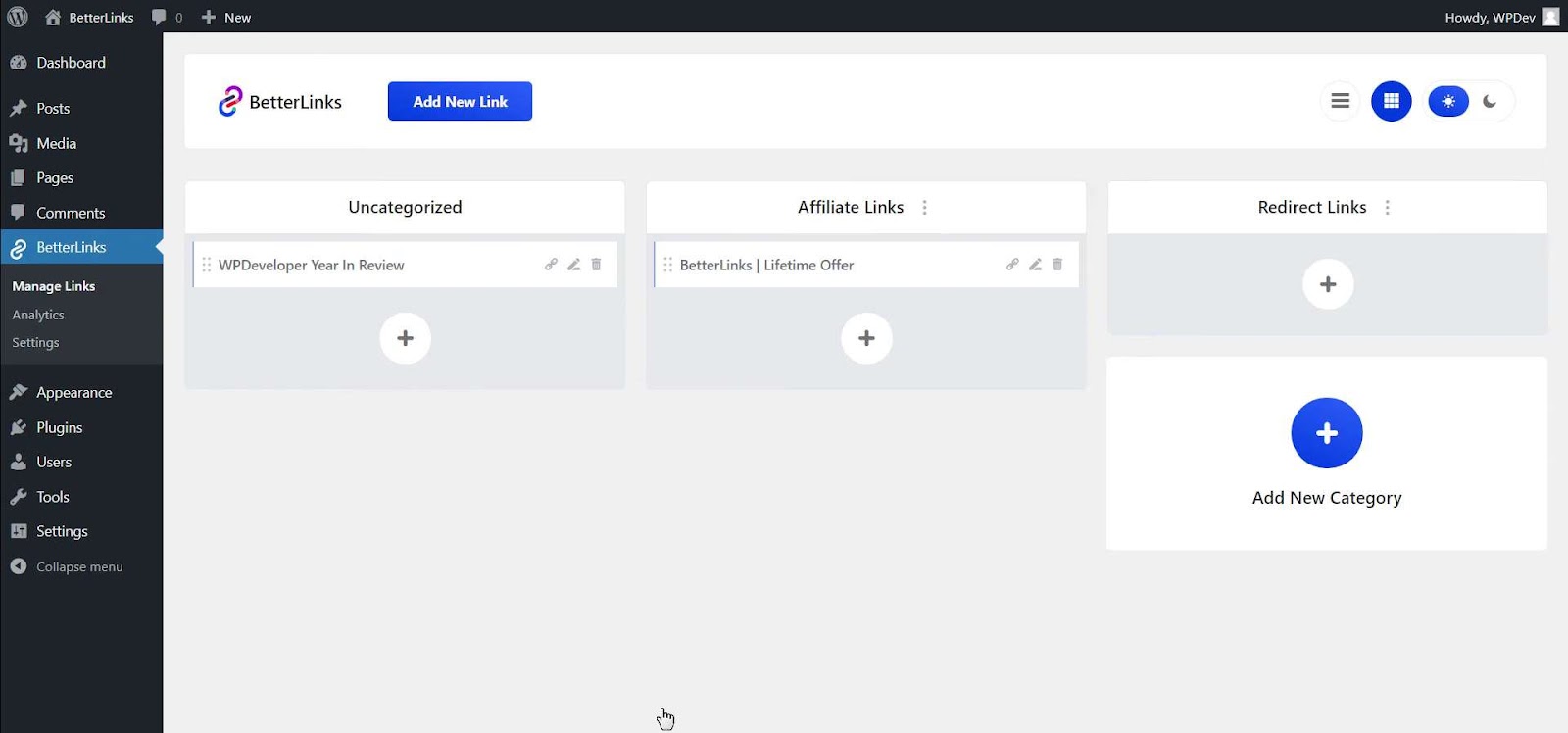This screenshot has width=1568, height=733.
Task: Enable dark mode with moon toggle
Action: point(1490,101)
